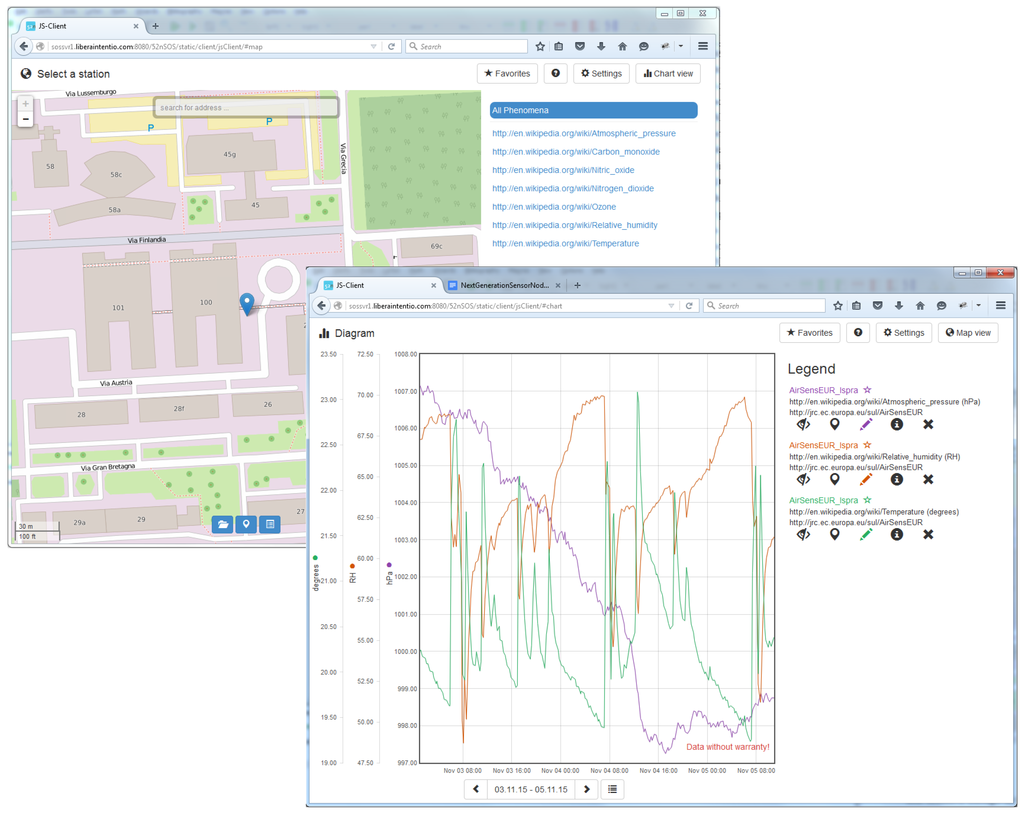This screenshot has width=1024, height=813.
Task: Locate the Relative_humidity station with the pin icon
Action: [x=834, y=480]
